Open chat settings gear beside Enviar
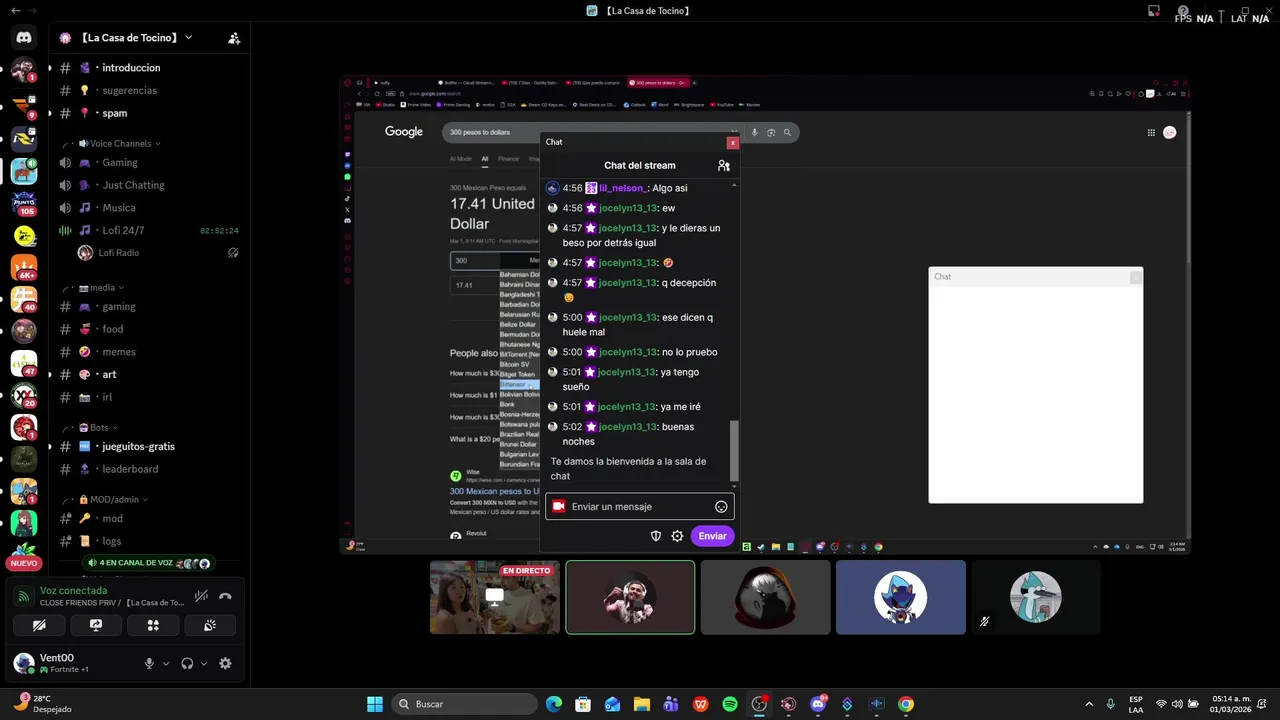Screen dimensions: 1280x720 point(677,536)
